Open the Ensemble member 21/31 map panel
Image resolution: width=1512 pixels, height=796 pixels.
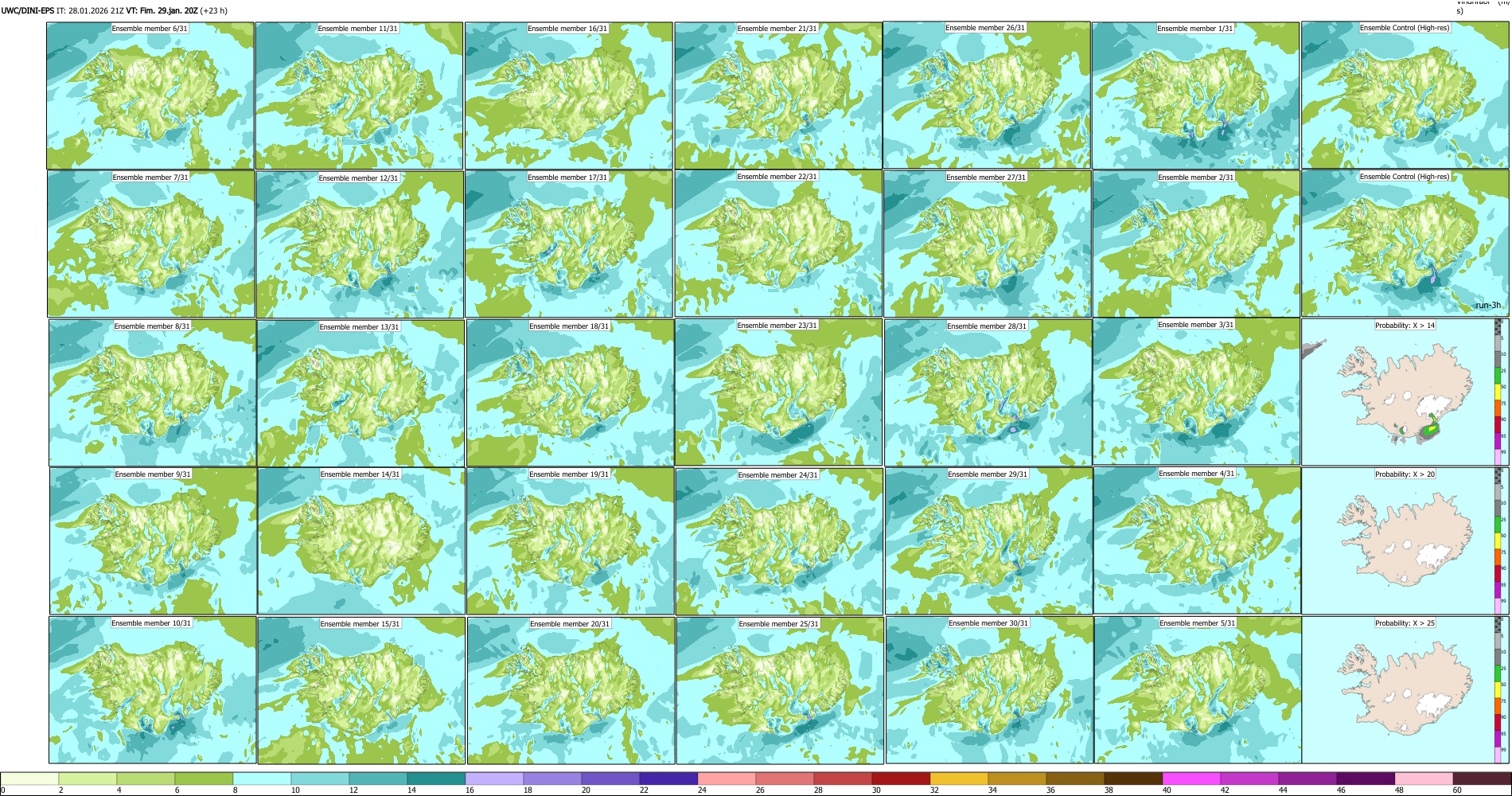pyautogui.click(x=777, y=96)
